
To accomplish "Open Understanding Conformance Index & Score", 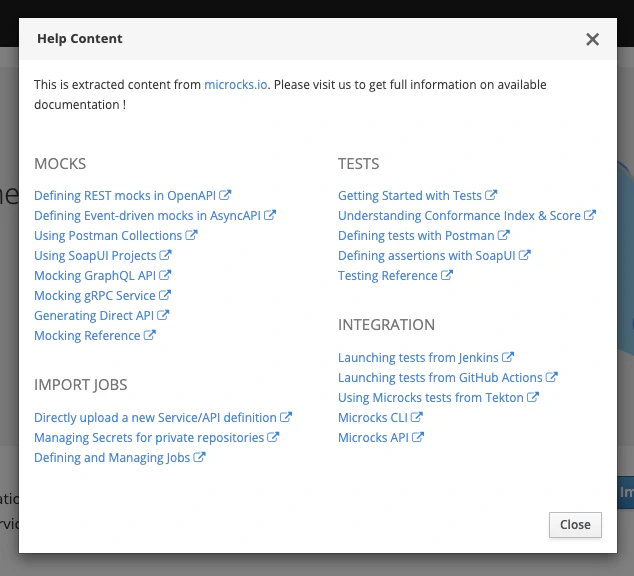I will tap(459, 216).
